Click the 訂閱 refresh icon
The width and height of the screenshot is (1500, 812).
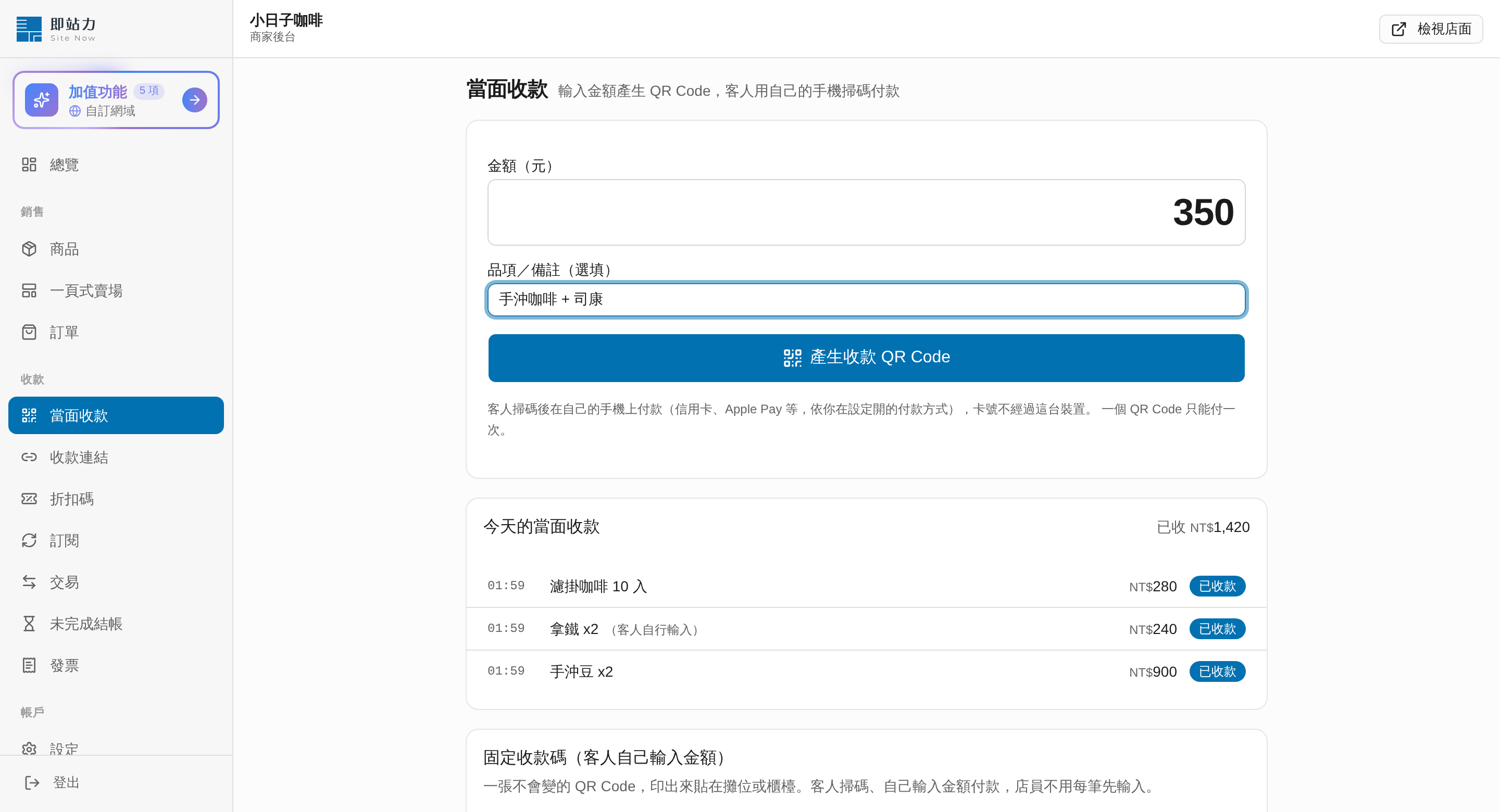29,541
